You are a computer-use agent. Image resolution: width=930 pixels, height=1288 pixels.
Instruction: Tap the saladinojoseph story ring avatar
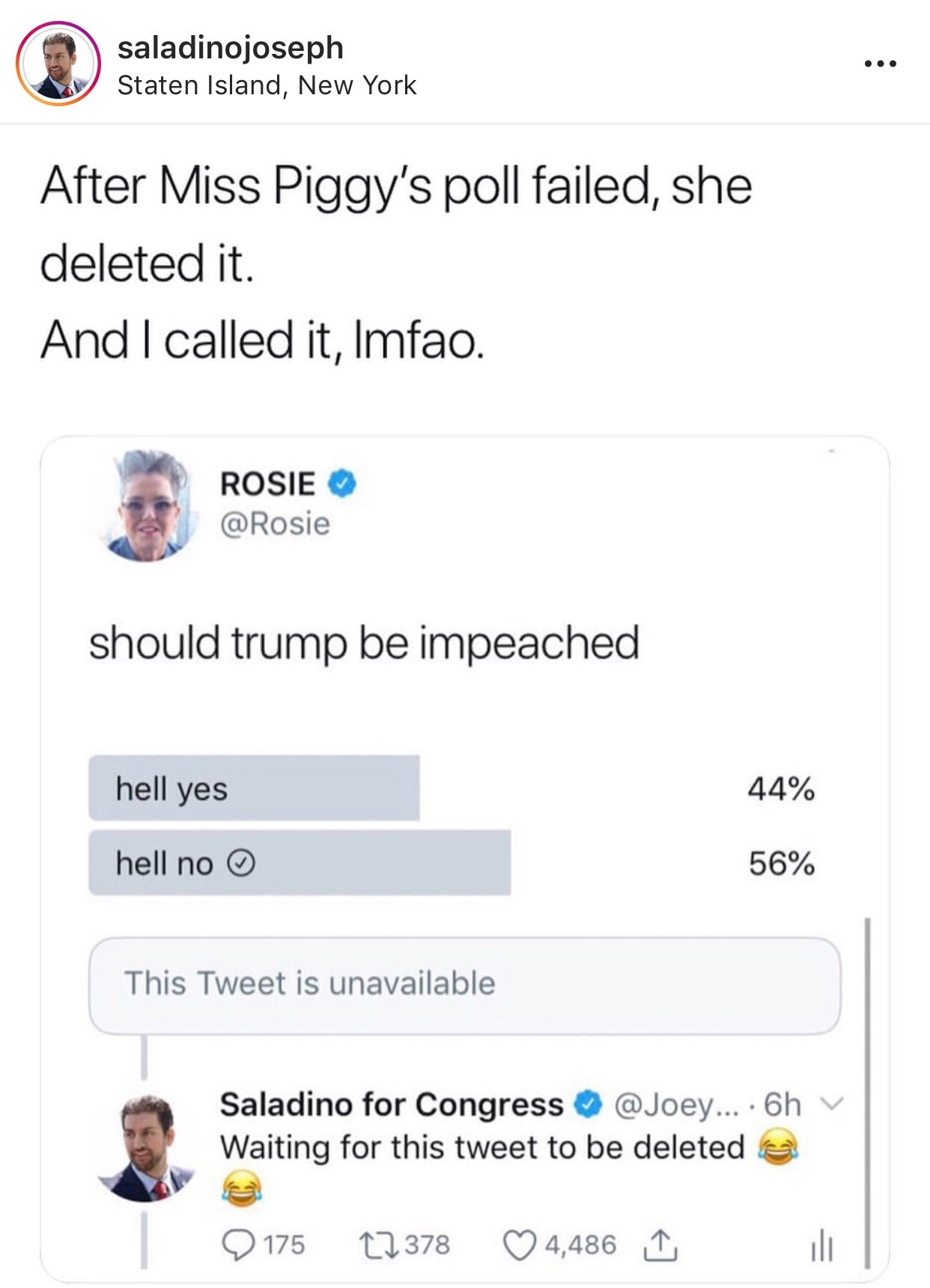[58, 64]
